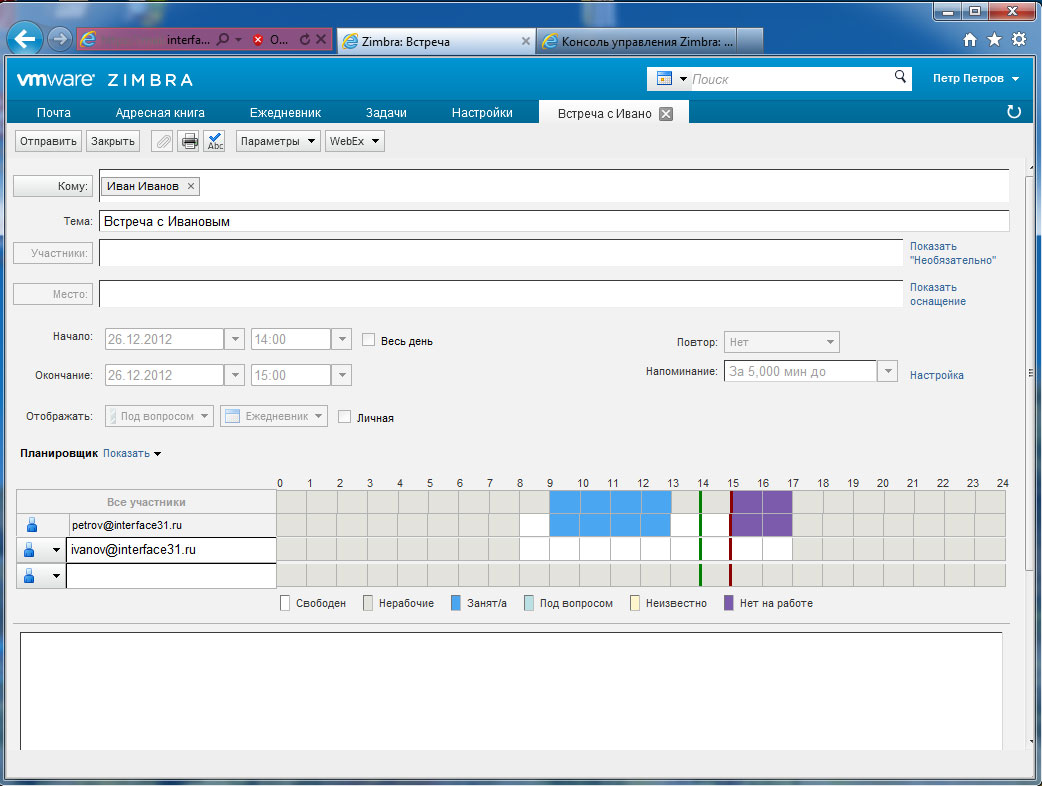The width and height of the screenshot is (1042, 786).
Task: Toggle the Личная checkbox
Action: tap(345, 417)
